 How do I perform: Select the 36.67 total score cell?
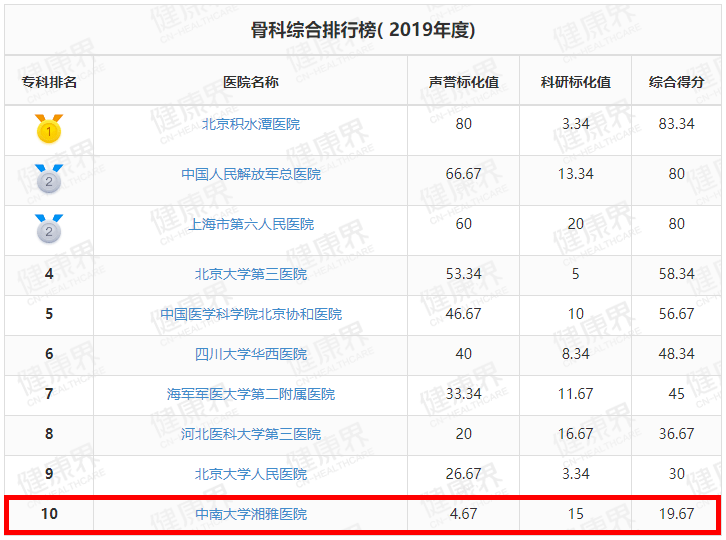(676, 433)
